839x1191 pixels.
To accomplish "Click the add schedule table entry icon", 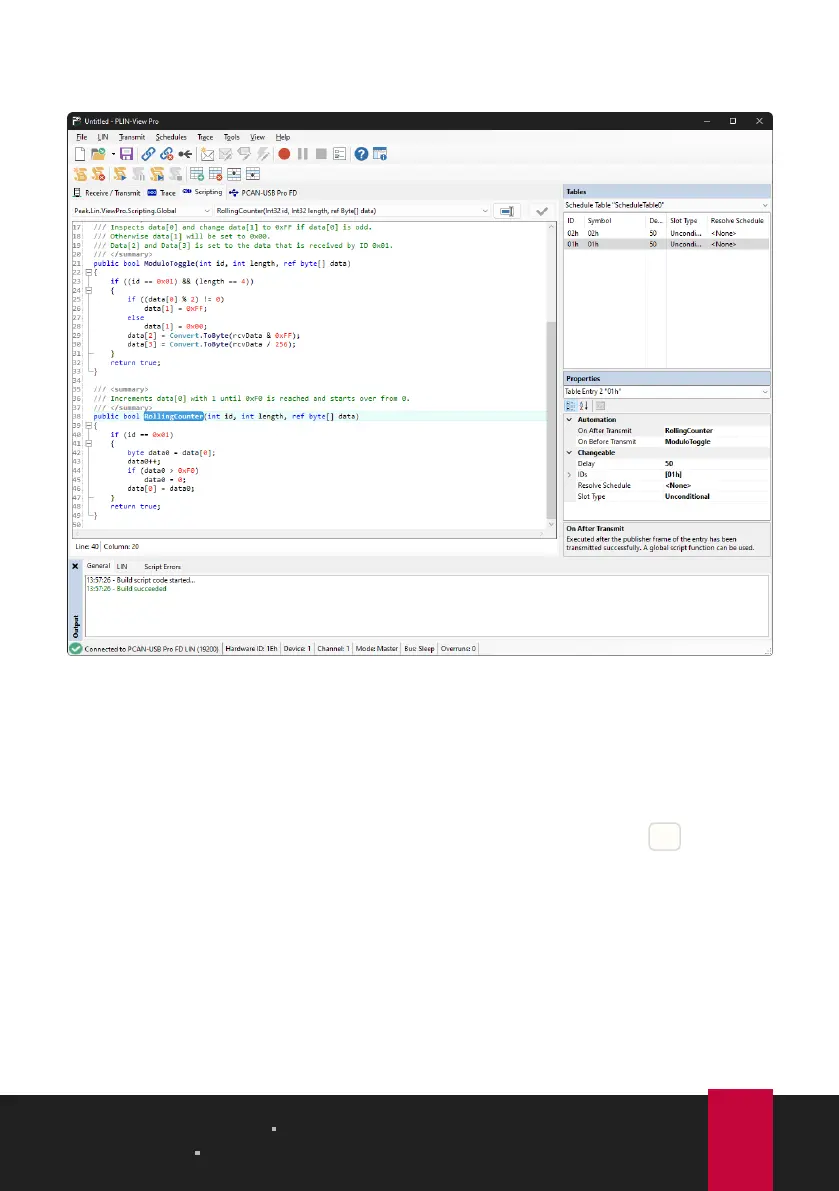I will coord(197,173).
